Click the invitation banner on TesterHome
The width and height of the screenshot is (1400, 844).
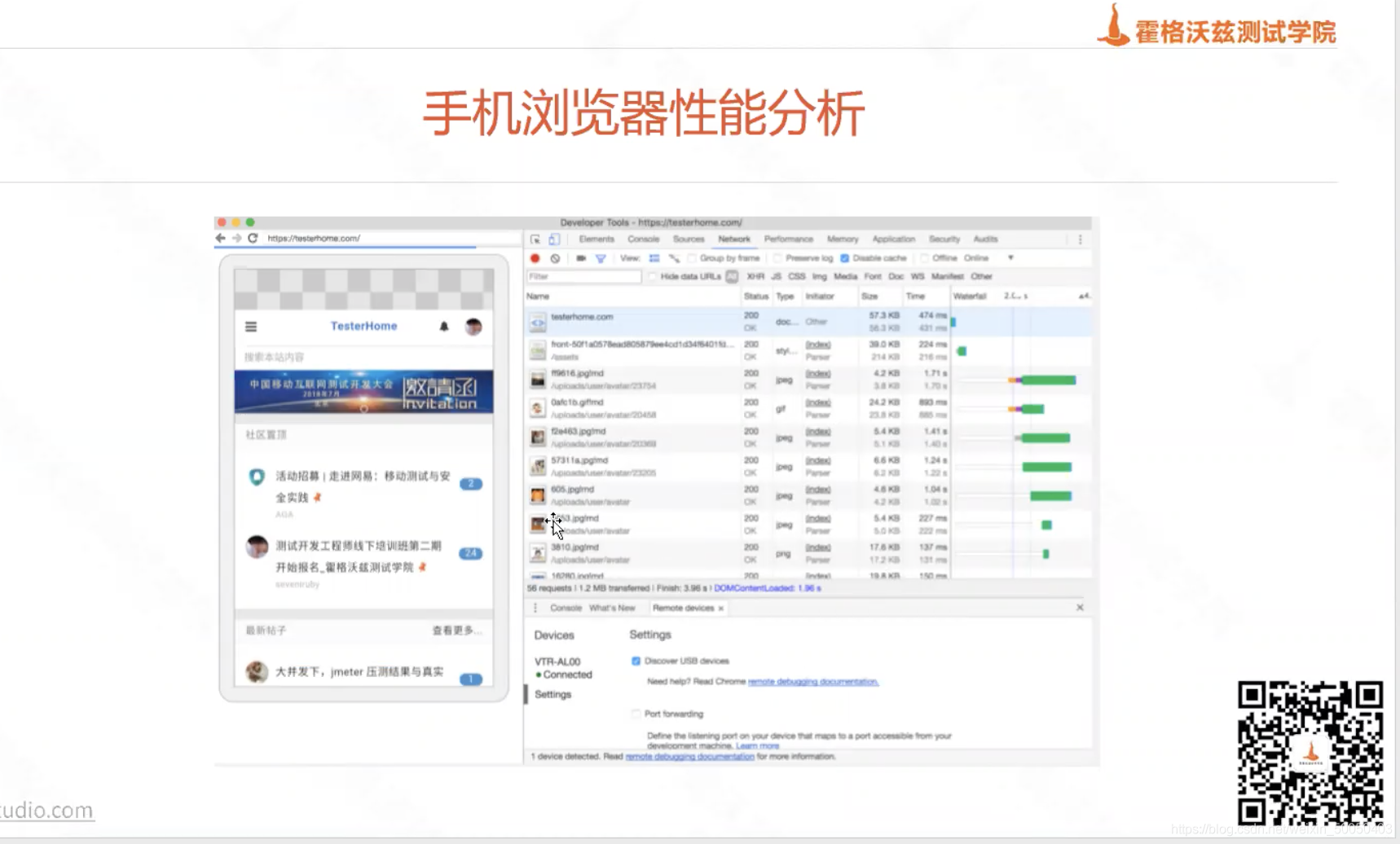[x=364, y=393]
